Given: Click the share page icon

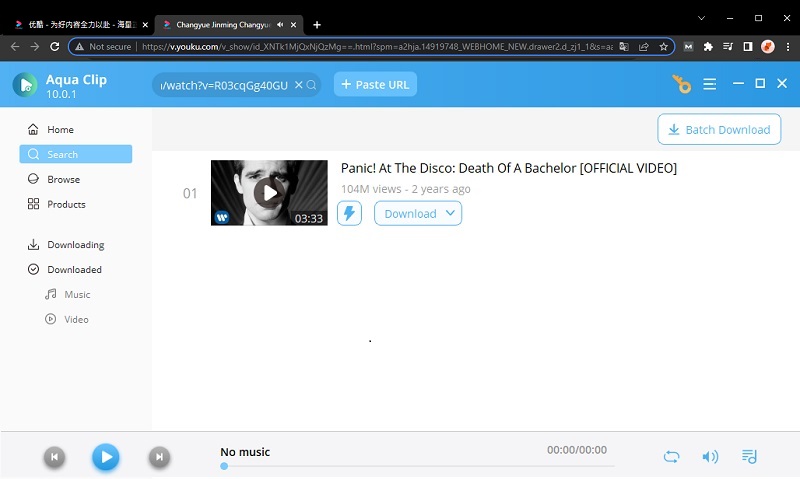Looking at the screenshot, I should click(643, 46).
